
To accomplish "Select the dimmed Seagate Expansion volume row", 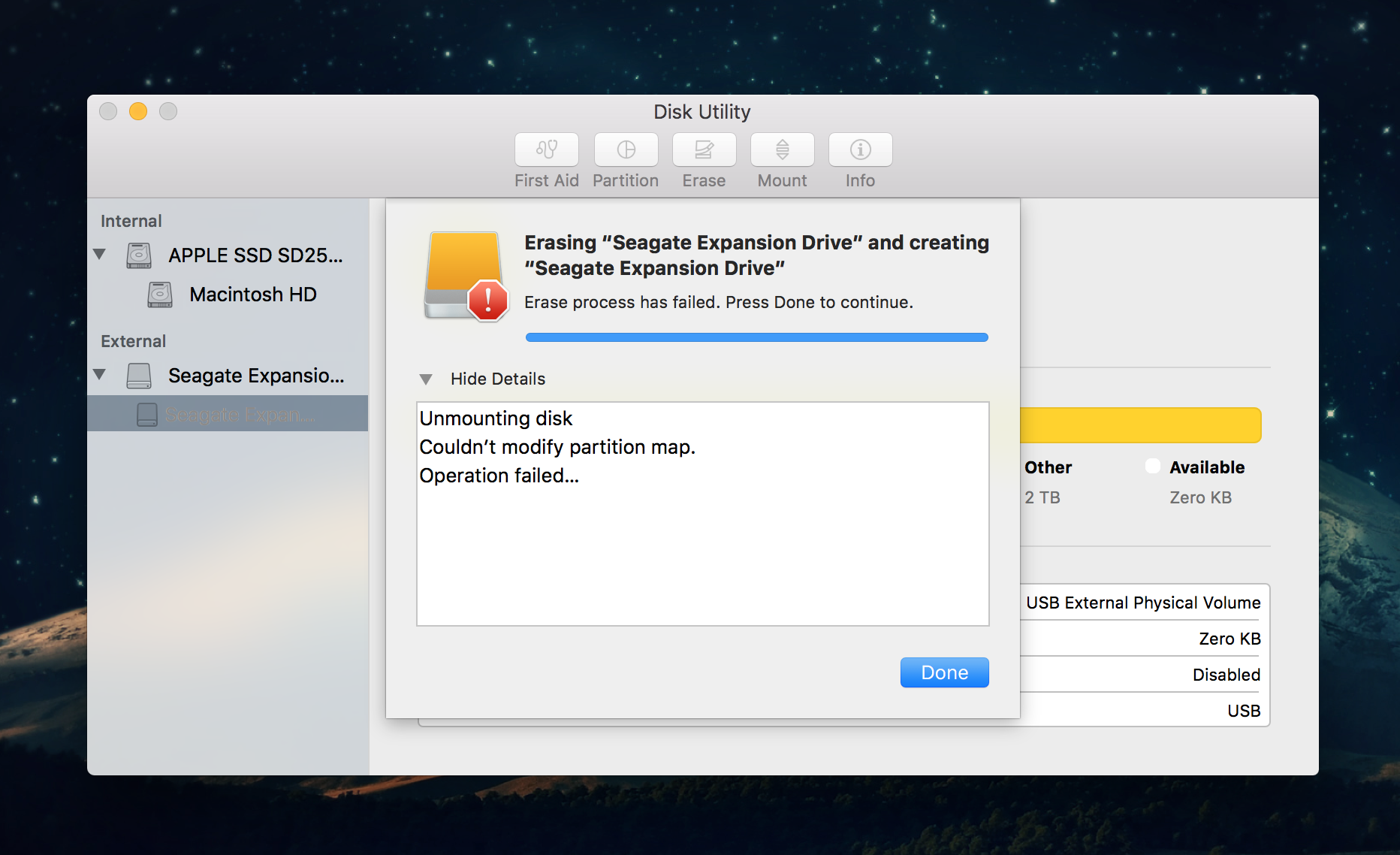I will (228, 414).
